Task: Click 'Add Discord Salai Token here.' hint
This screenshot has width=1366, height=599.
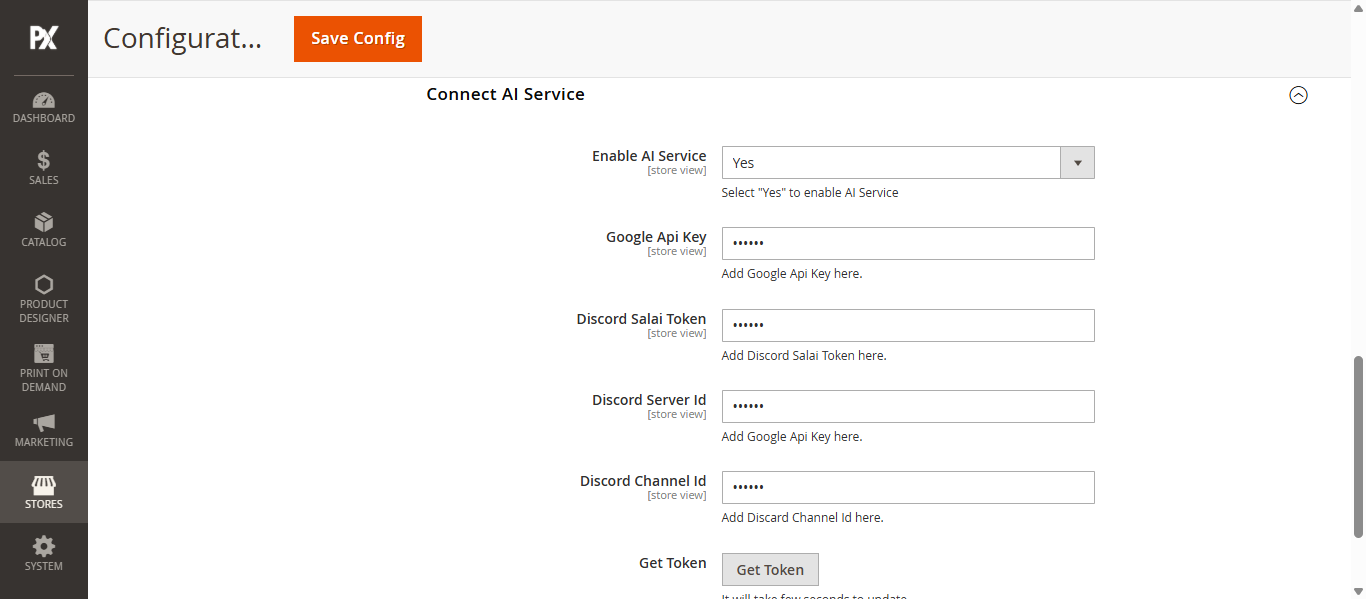Action: 804,356
